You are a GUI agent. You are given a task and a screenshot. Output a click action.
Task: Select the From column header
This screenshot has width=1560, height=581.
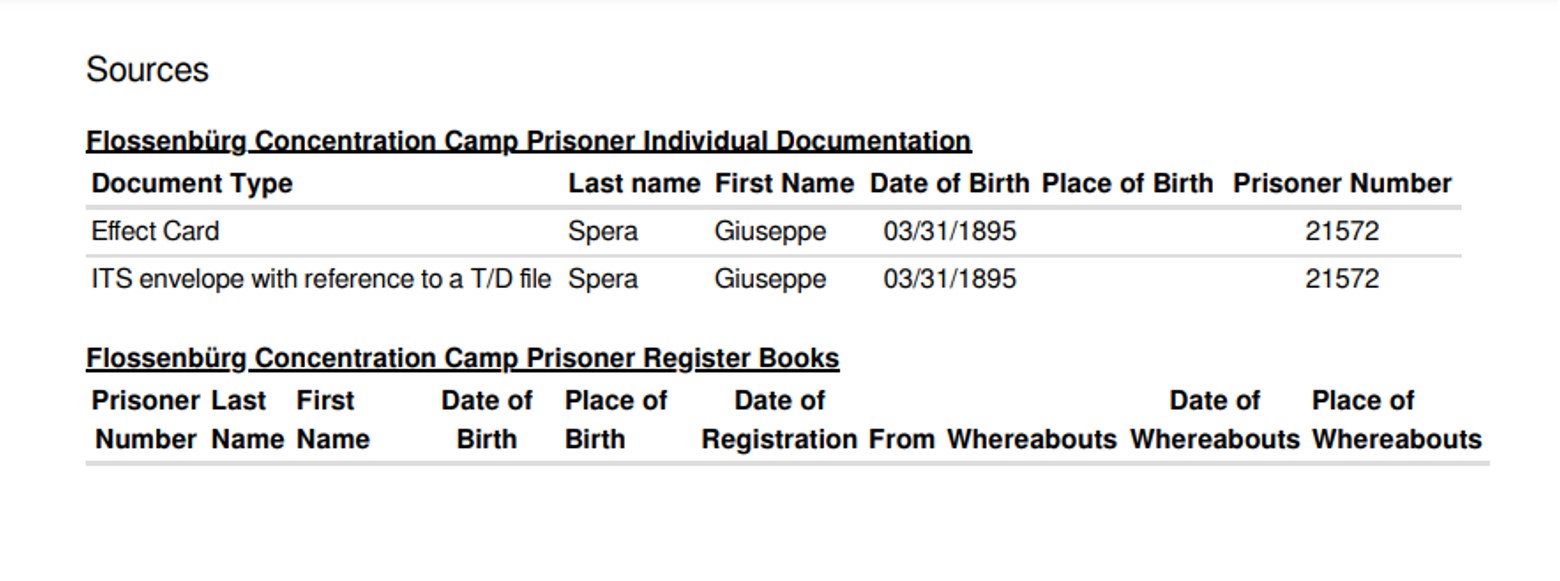tap(901, 440)
